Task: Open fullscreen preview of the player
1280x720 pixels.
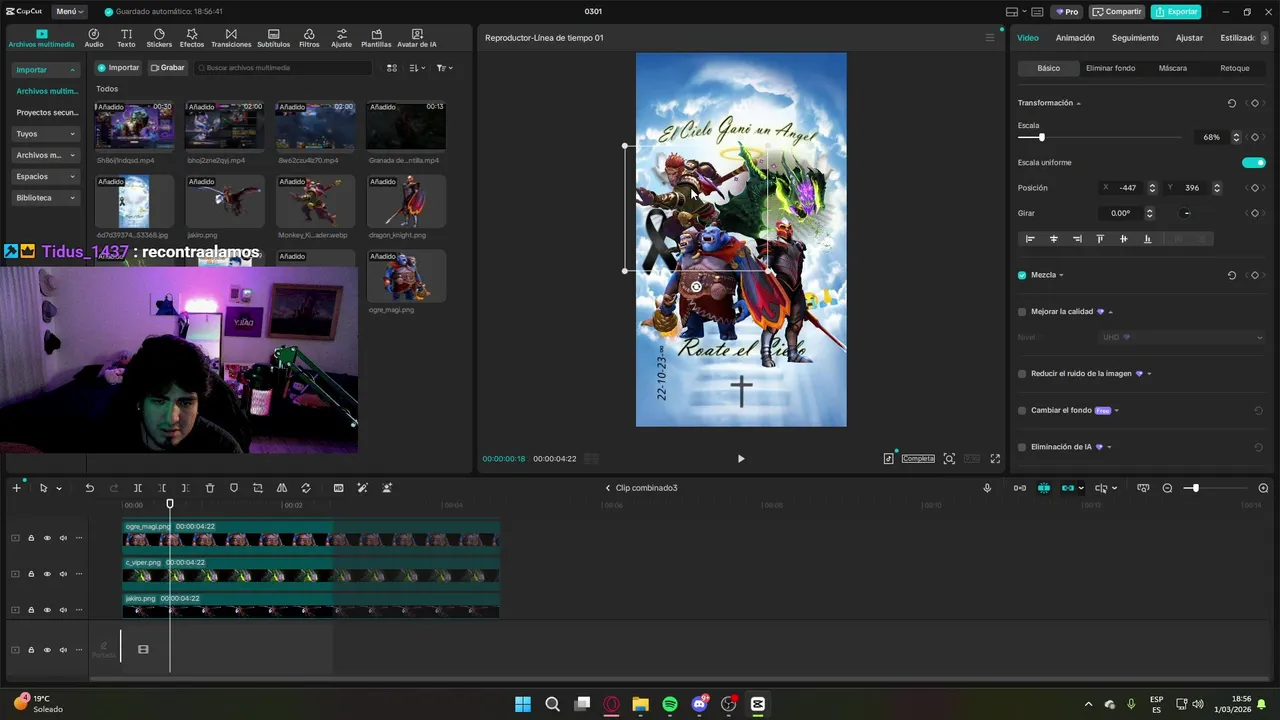Action: [995, 459]
